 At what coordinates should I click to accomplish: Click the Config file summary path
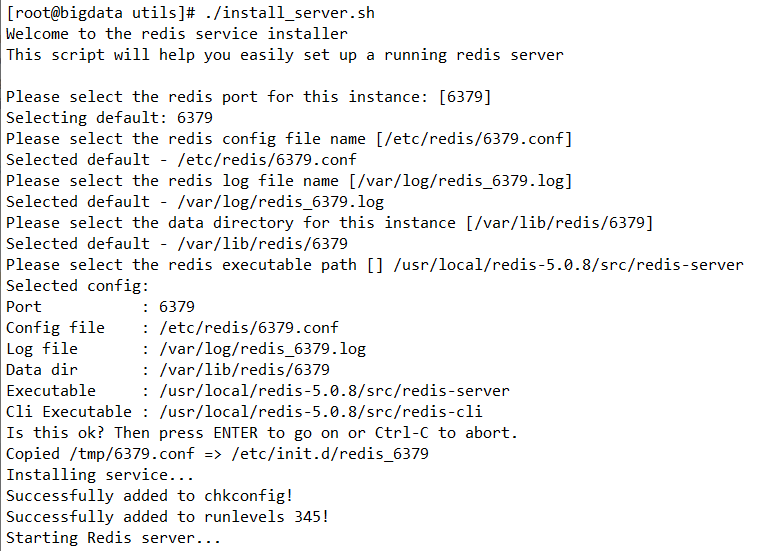coord(248,327)
